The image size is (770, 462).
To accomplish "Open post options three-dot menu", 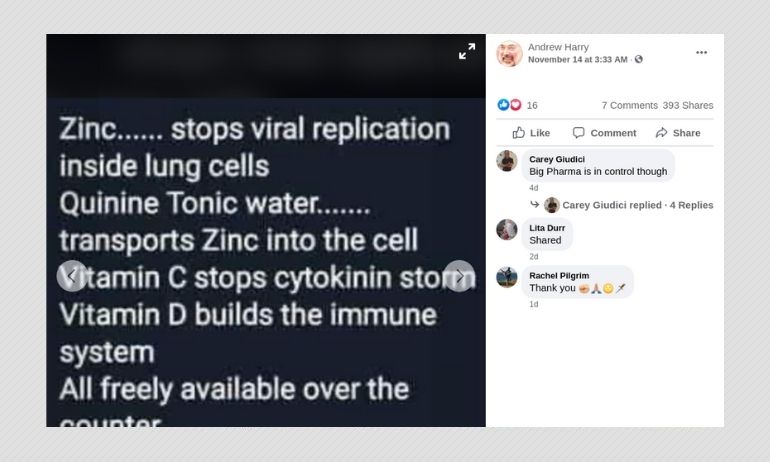I will 701,53.
